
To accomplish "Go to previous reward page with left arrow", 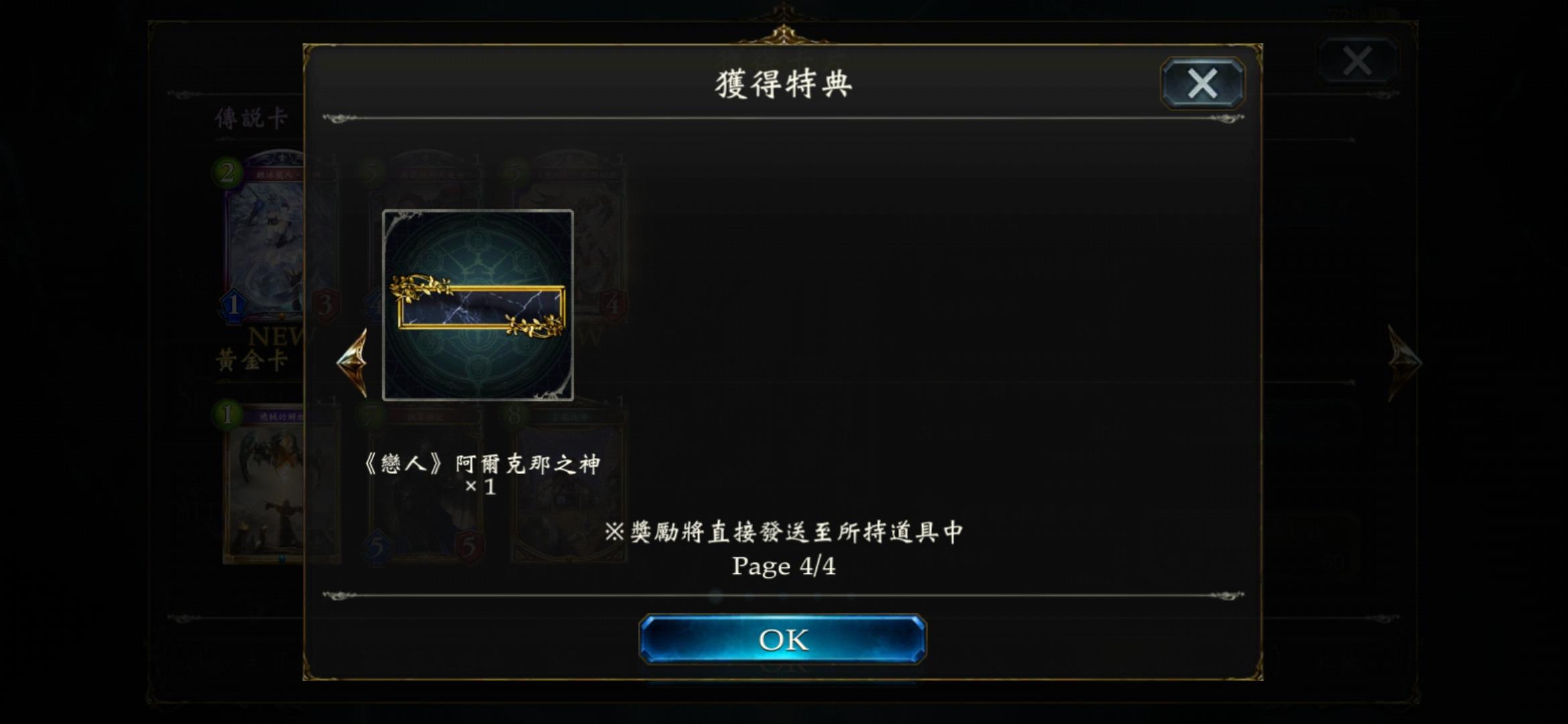I will click(x=352, y=363).
